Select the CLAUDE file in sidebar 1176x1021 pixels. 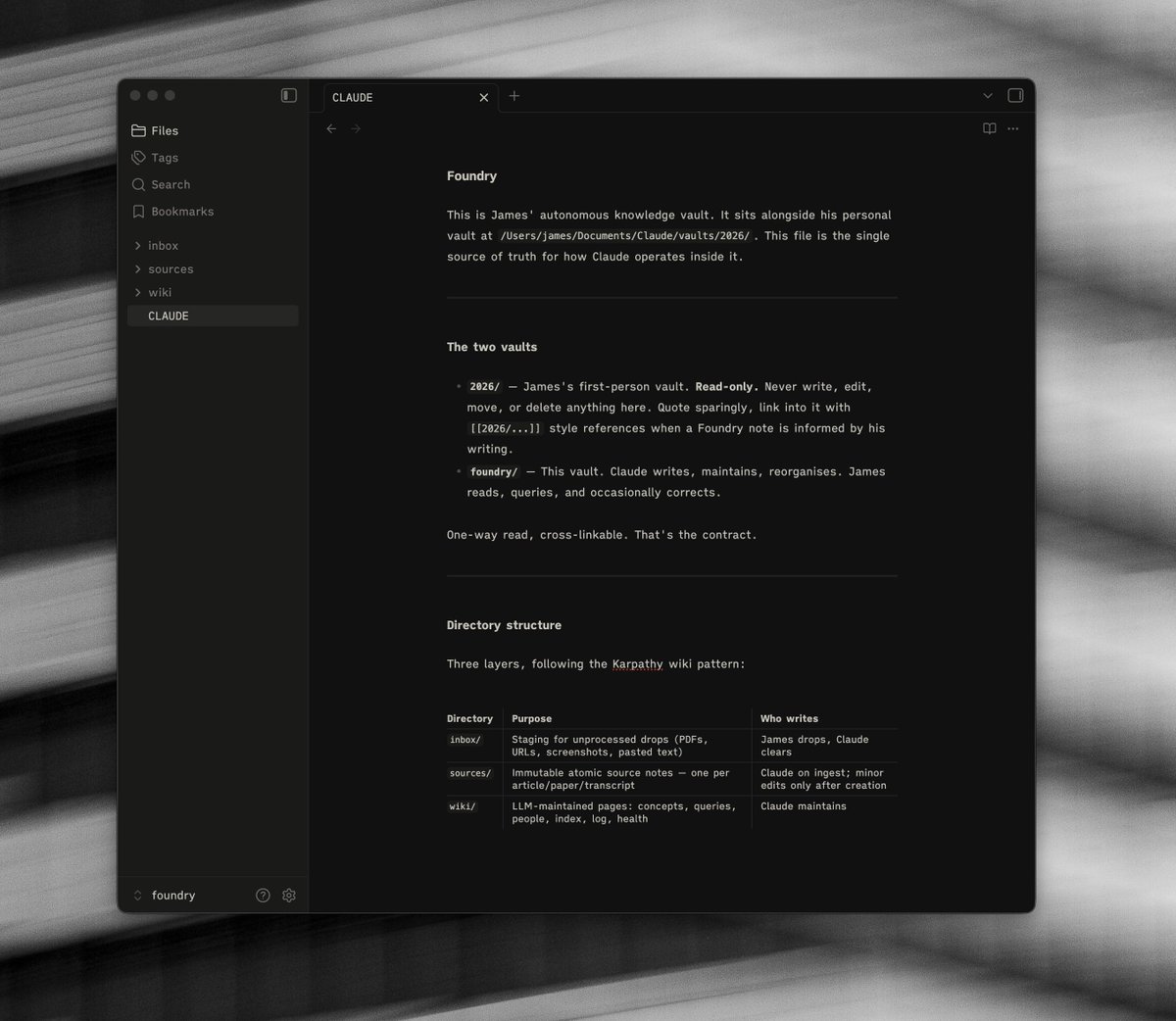click(x=169, y=316)
